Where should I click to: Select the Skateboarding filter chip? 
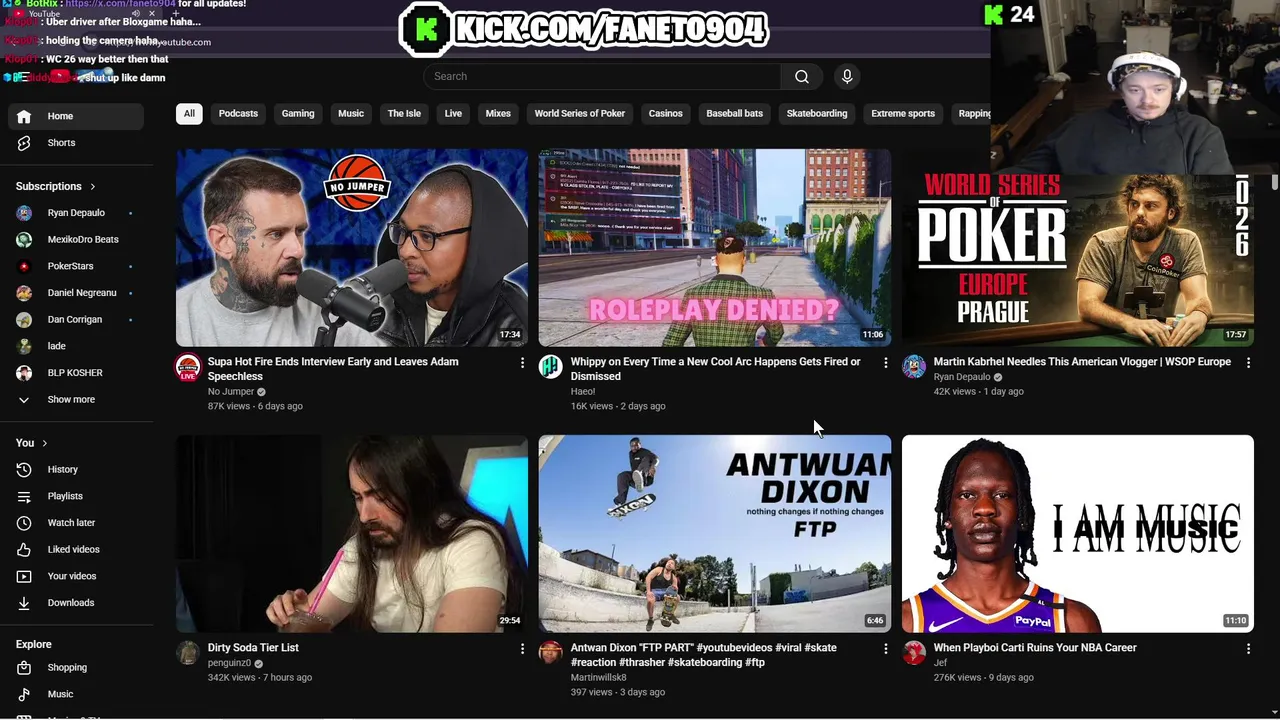pos(817,114)
